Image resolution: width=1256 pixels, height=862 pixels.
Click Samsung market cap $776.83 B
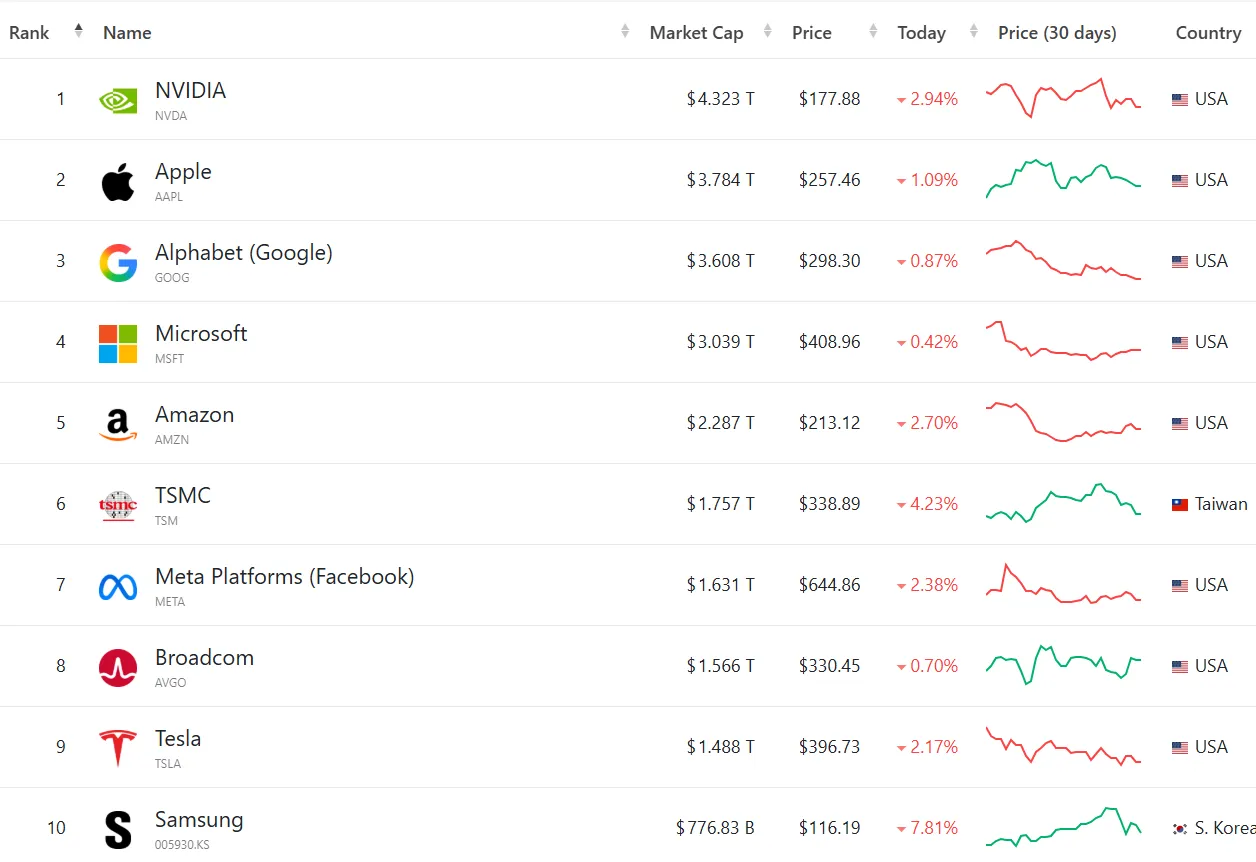[x=715, y=828]
